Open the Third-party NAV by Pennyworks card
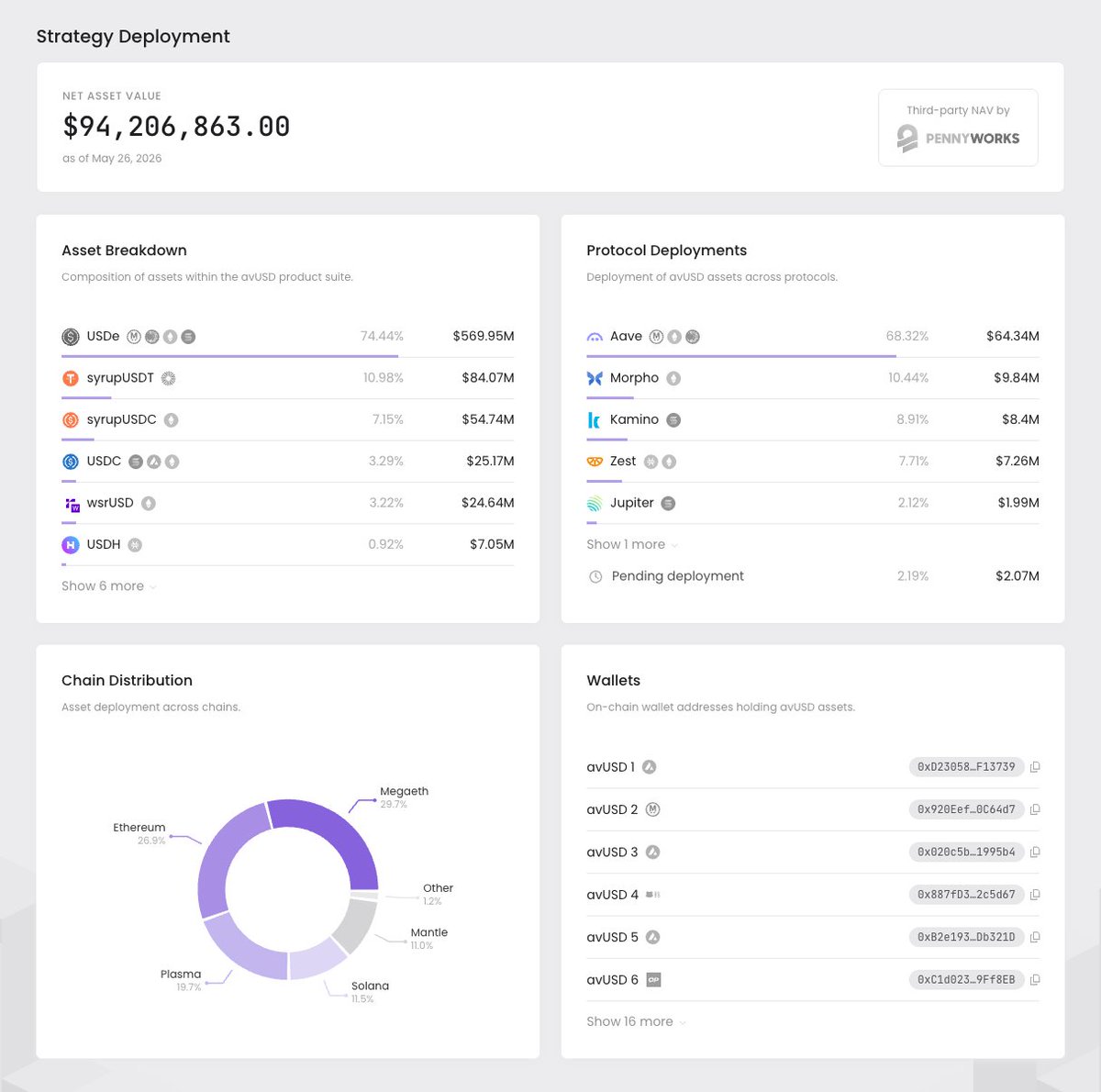Viewport: 1101px width, 1092px height. [958, 128]
